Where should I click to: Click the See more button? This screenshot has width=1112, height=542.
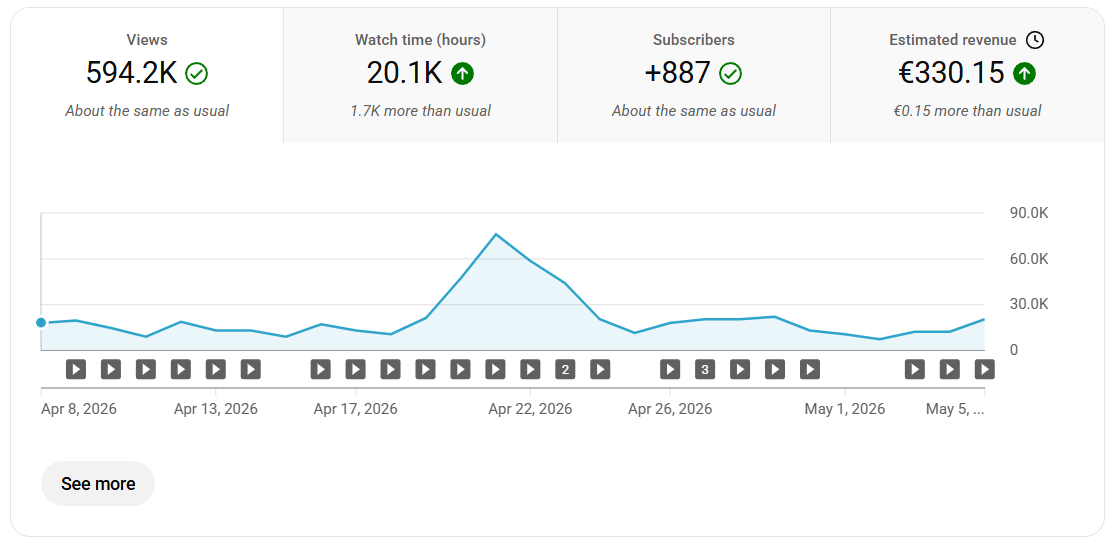[x=98, y=484]
